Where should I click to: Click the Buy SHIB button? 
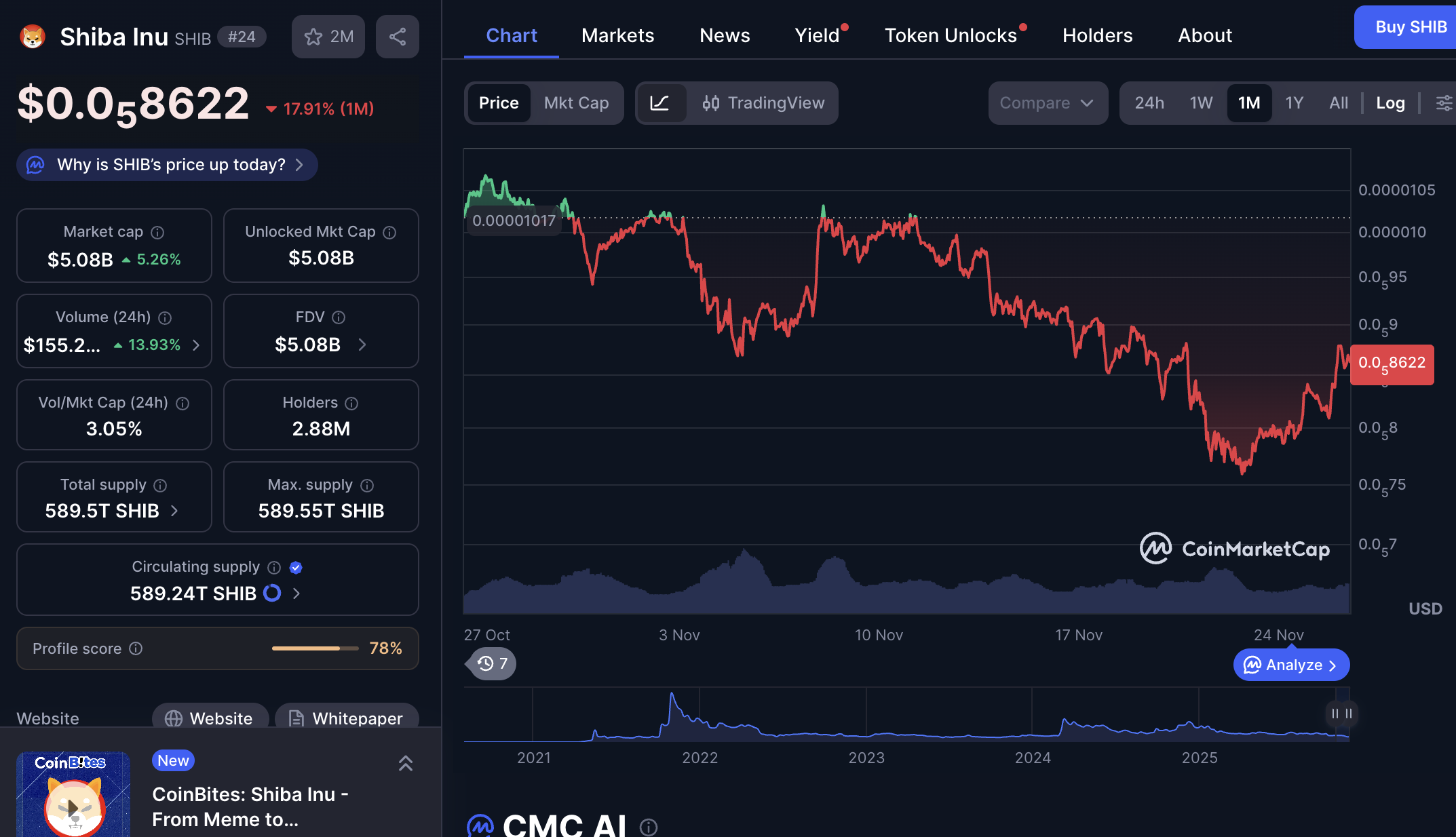[1410, 27]
